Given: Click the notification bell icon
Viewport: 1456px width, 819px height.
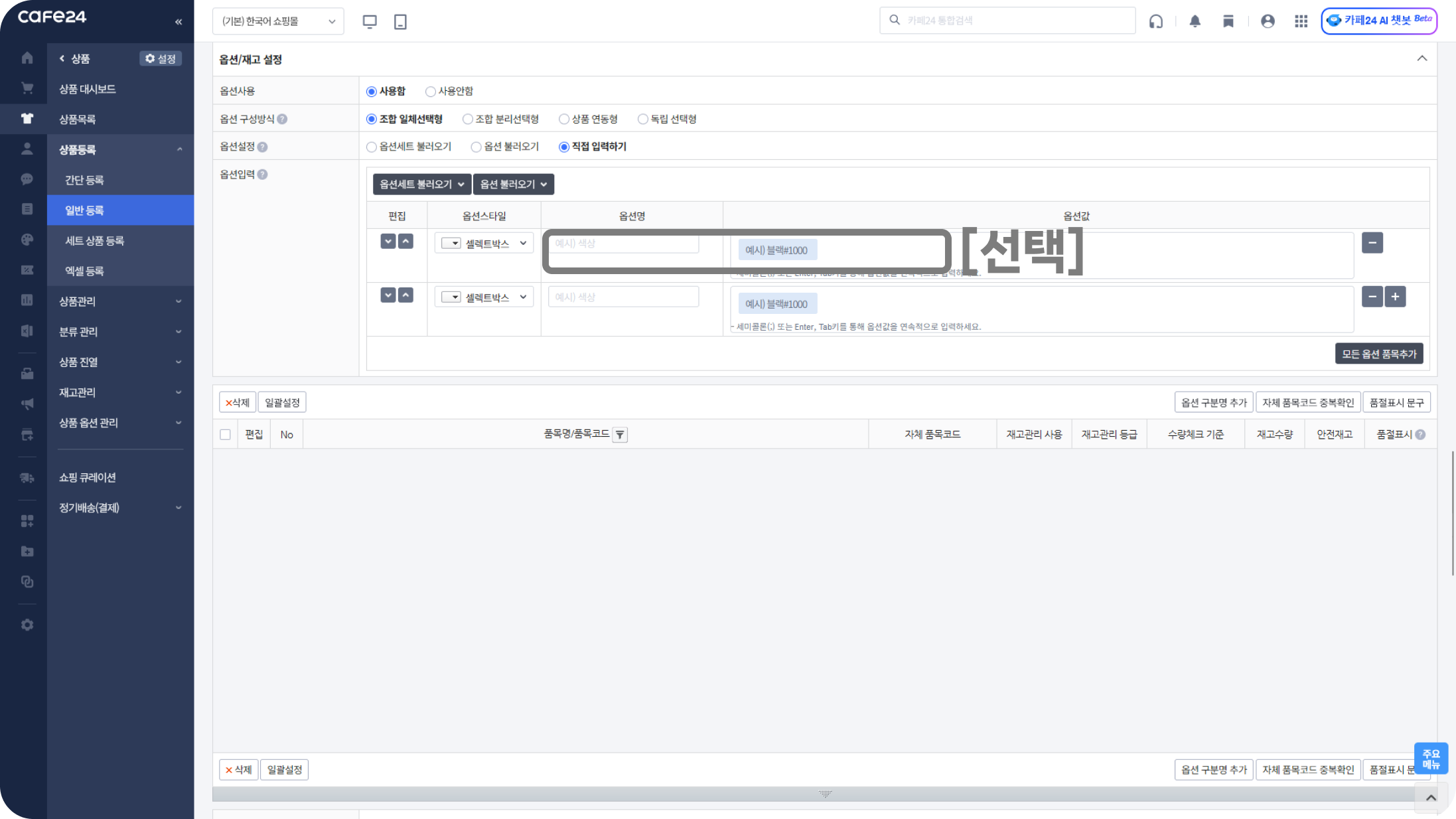Looking at the screenshot, I should 1195,21.
